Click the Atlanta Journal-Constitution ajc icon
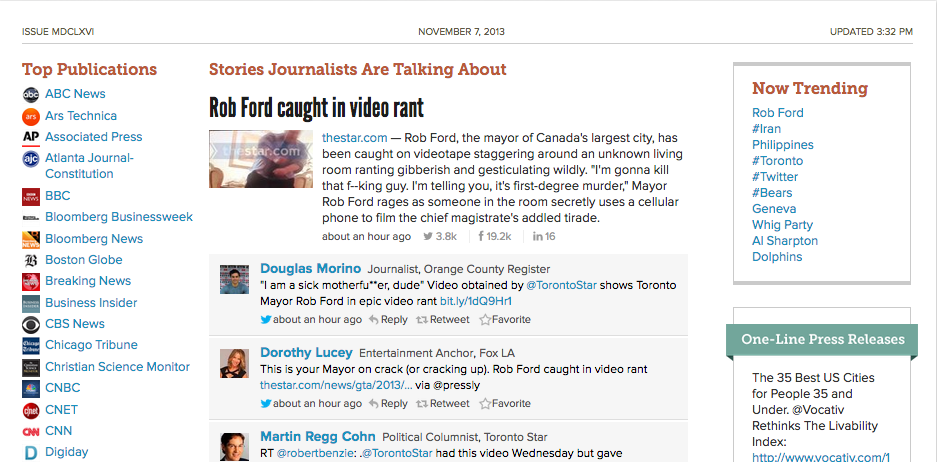 [30, 159]
